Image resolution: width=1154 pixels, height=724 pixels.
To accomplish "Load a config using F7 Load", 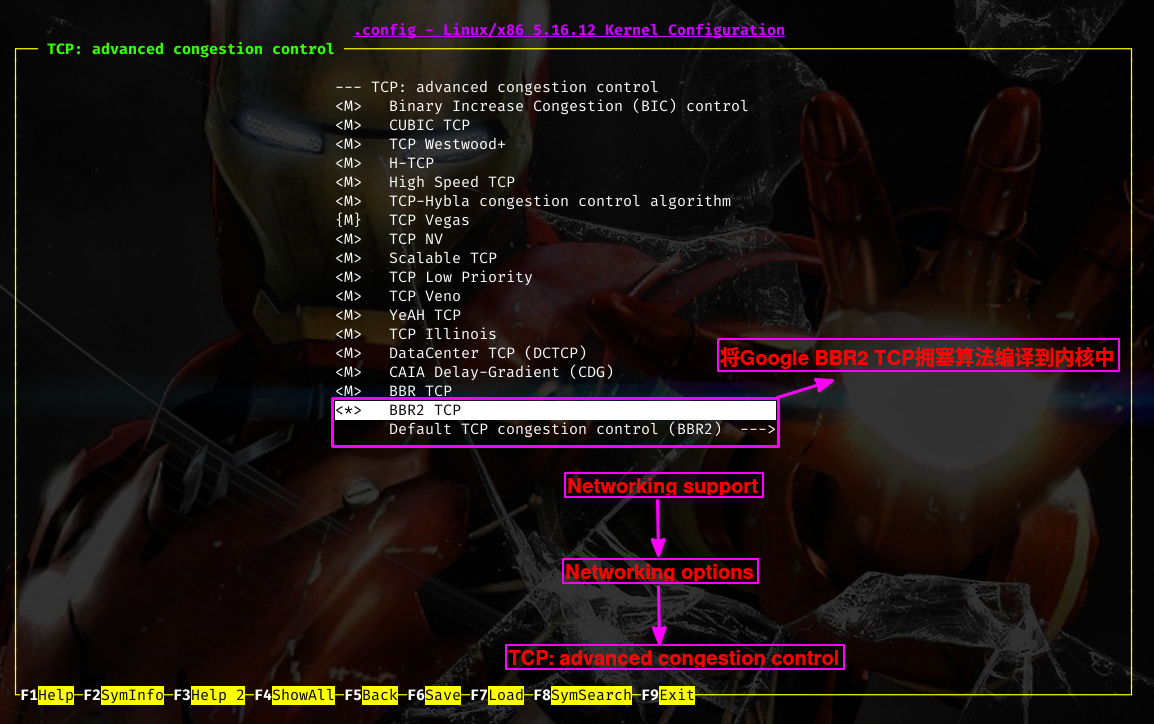I will coord(505,695).
